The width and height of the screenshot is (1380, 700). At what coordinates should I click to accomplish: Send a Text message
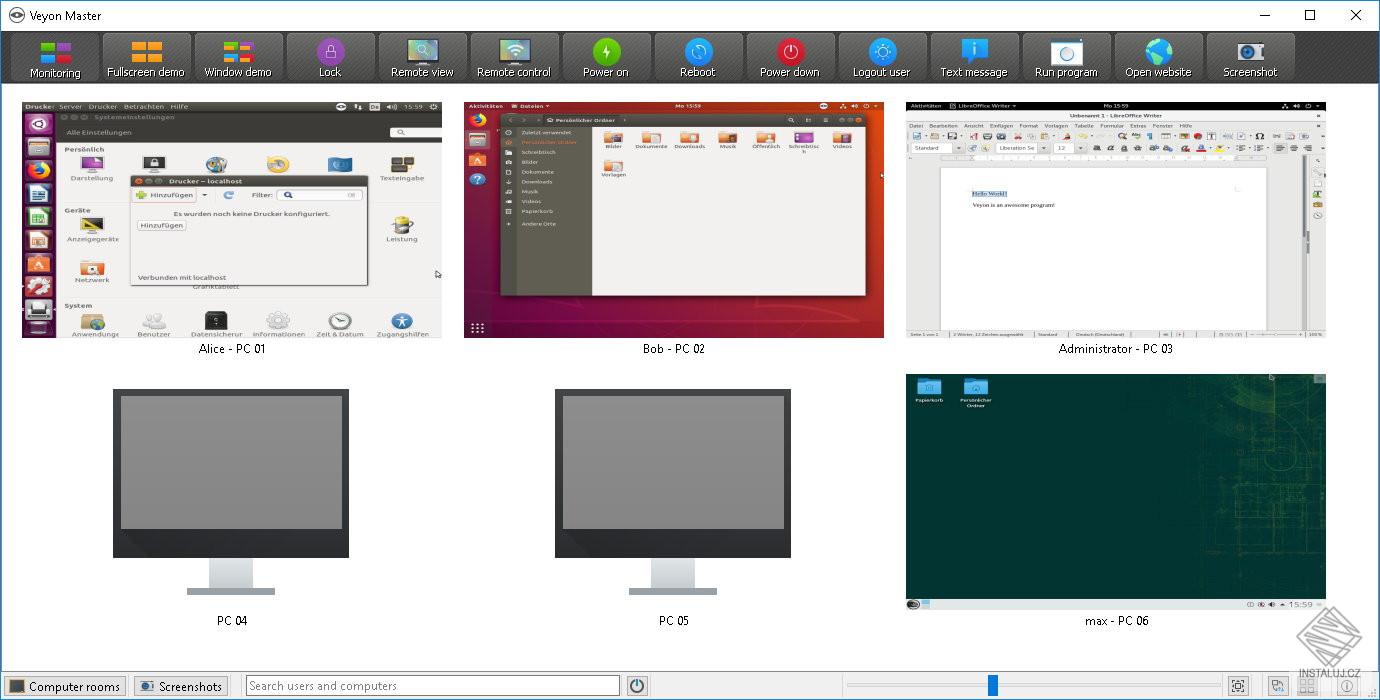(974, 58)
